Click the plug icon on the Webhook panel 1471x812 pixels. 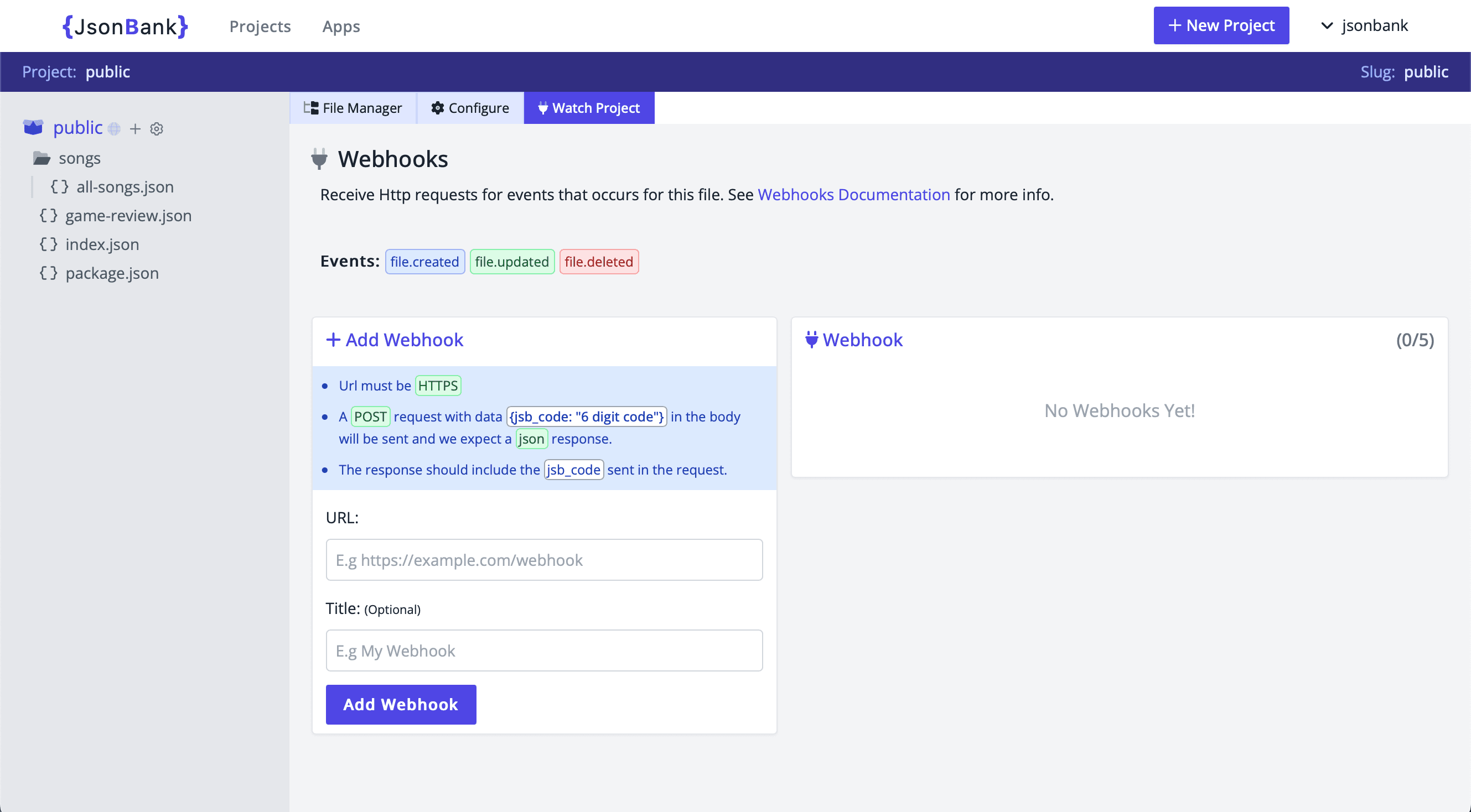tap(811, 340)
